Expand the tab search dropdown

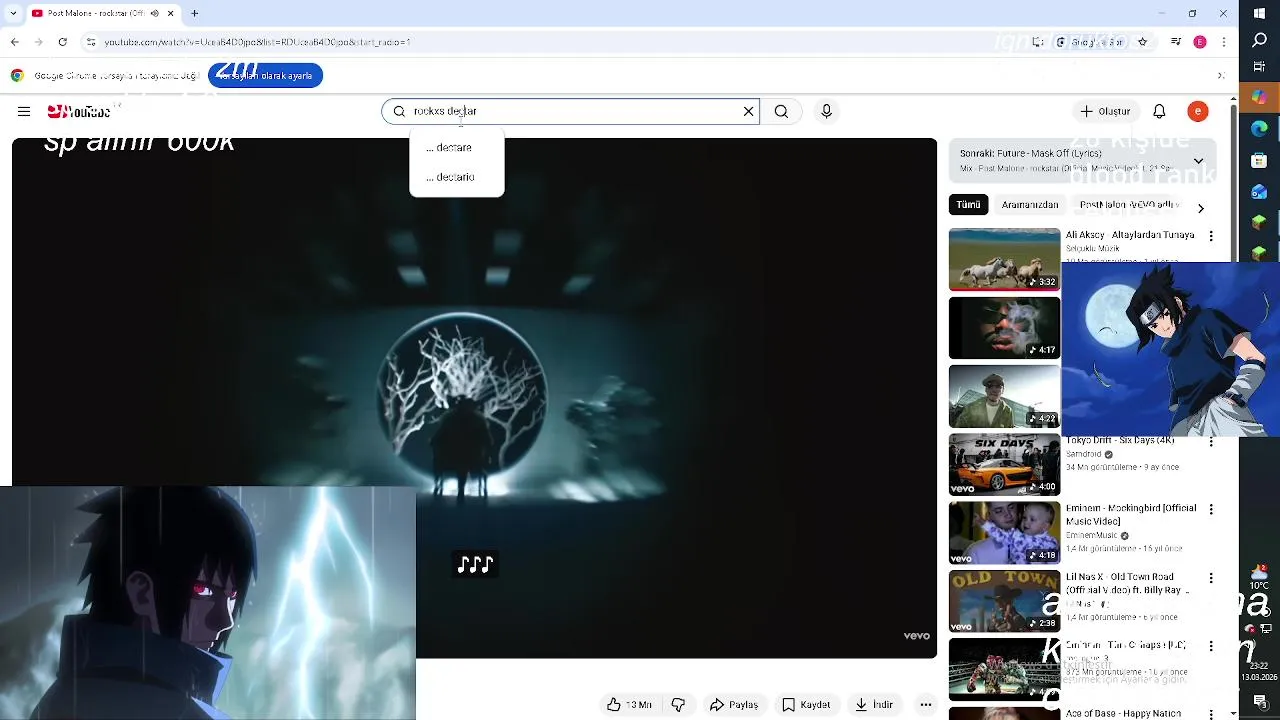tap(11, 13)
